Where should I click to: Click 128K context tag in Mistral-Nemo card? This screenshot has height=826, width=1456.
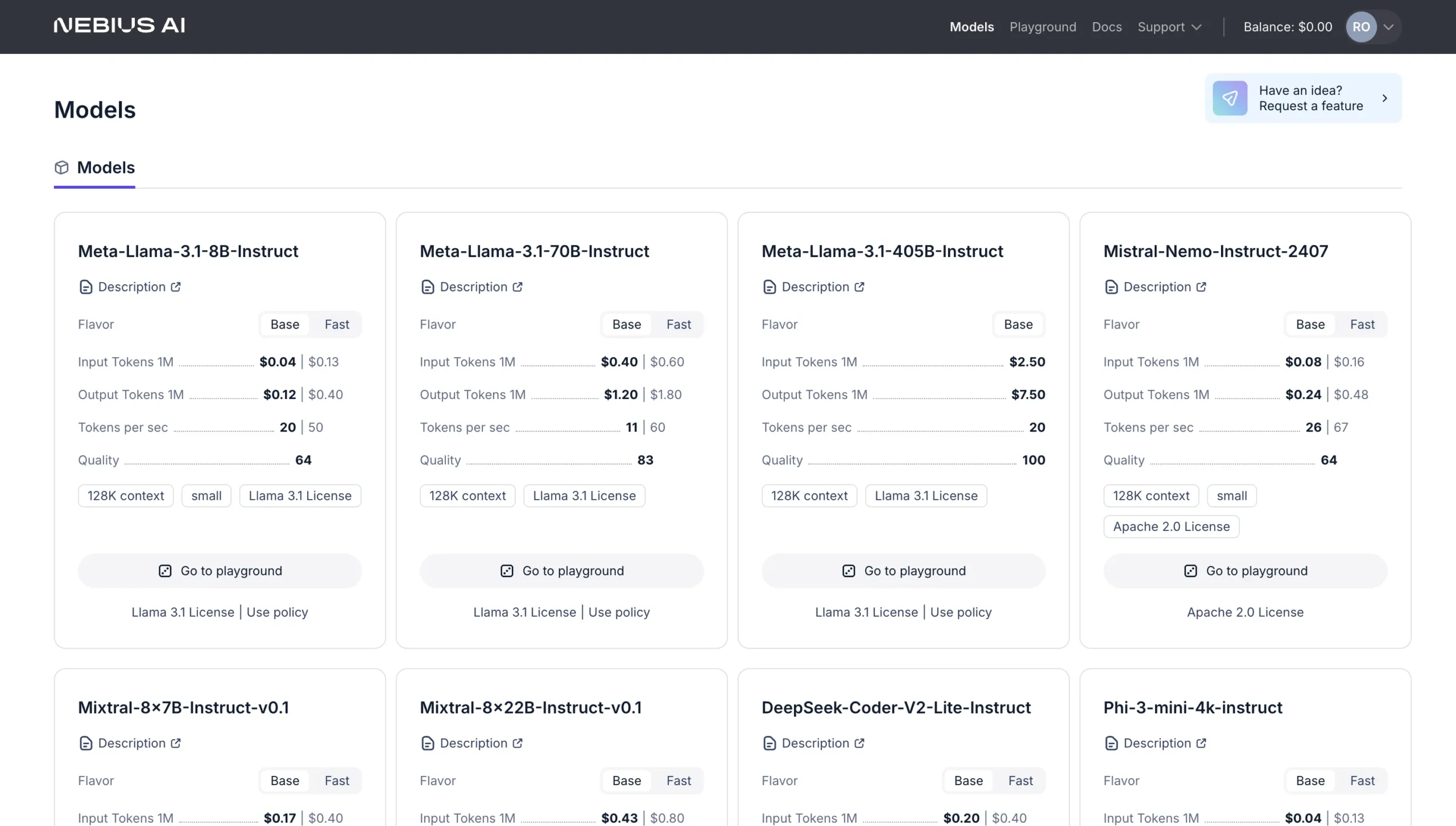(1151, 496)
